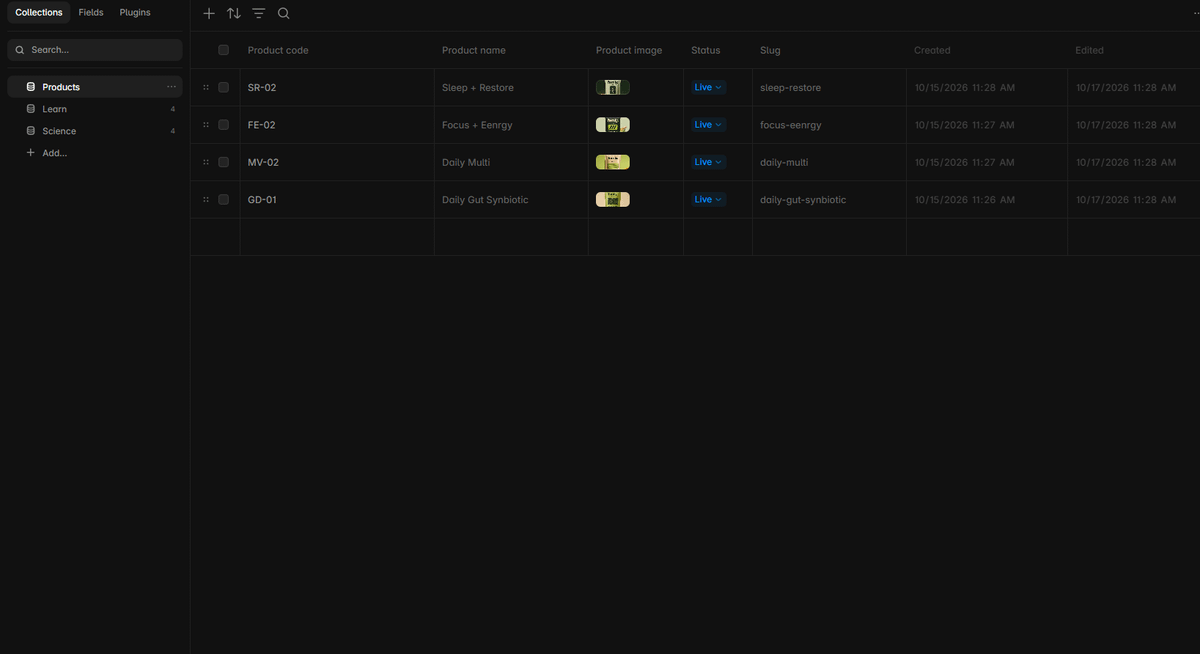Open the Learn collection

pyautogui.click(x=95, y=109)
